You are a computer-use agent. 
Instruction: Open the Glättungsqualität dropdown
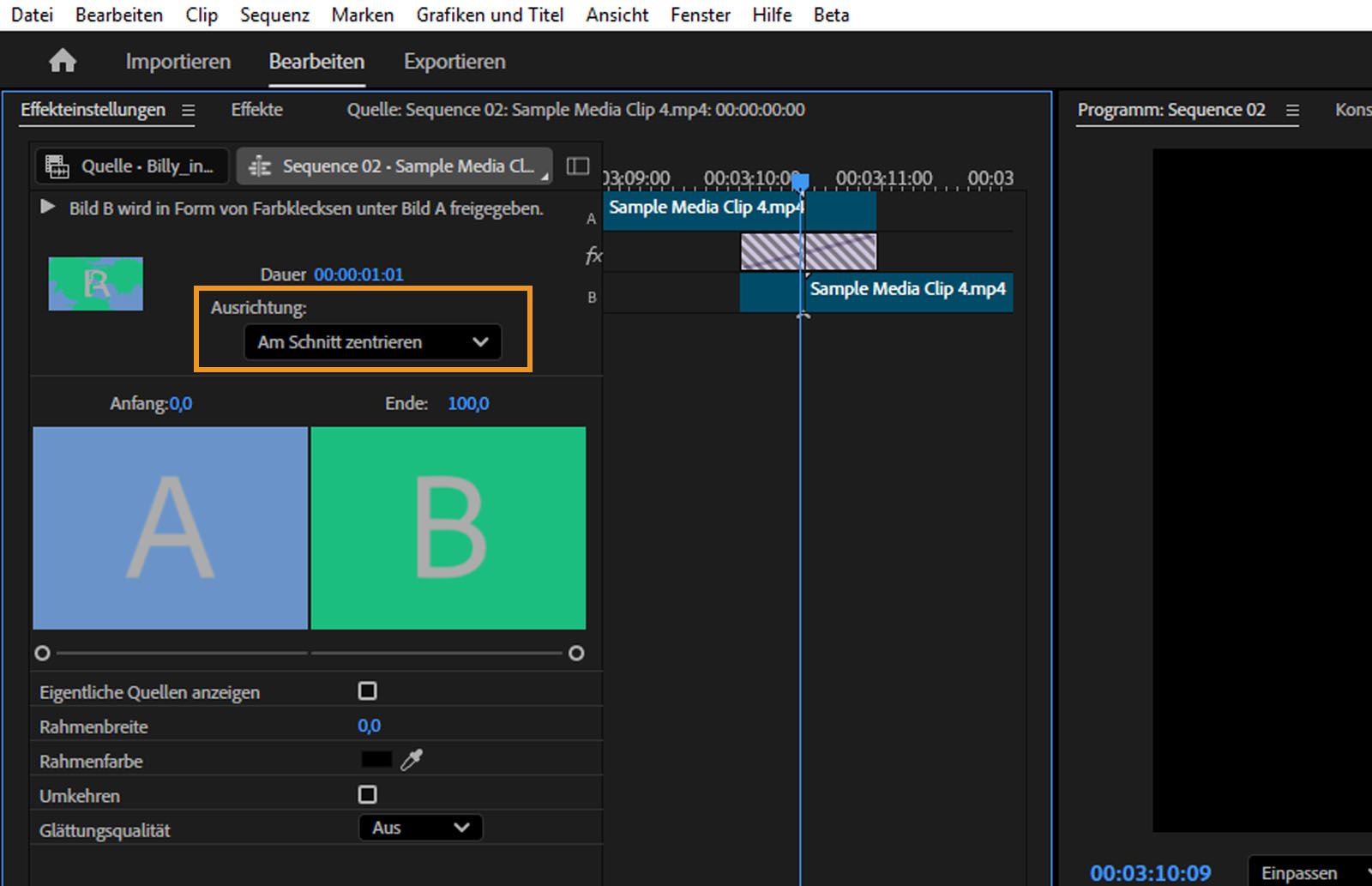420,828
